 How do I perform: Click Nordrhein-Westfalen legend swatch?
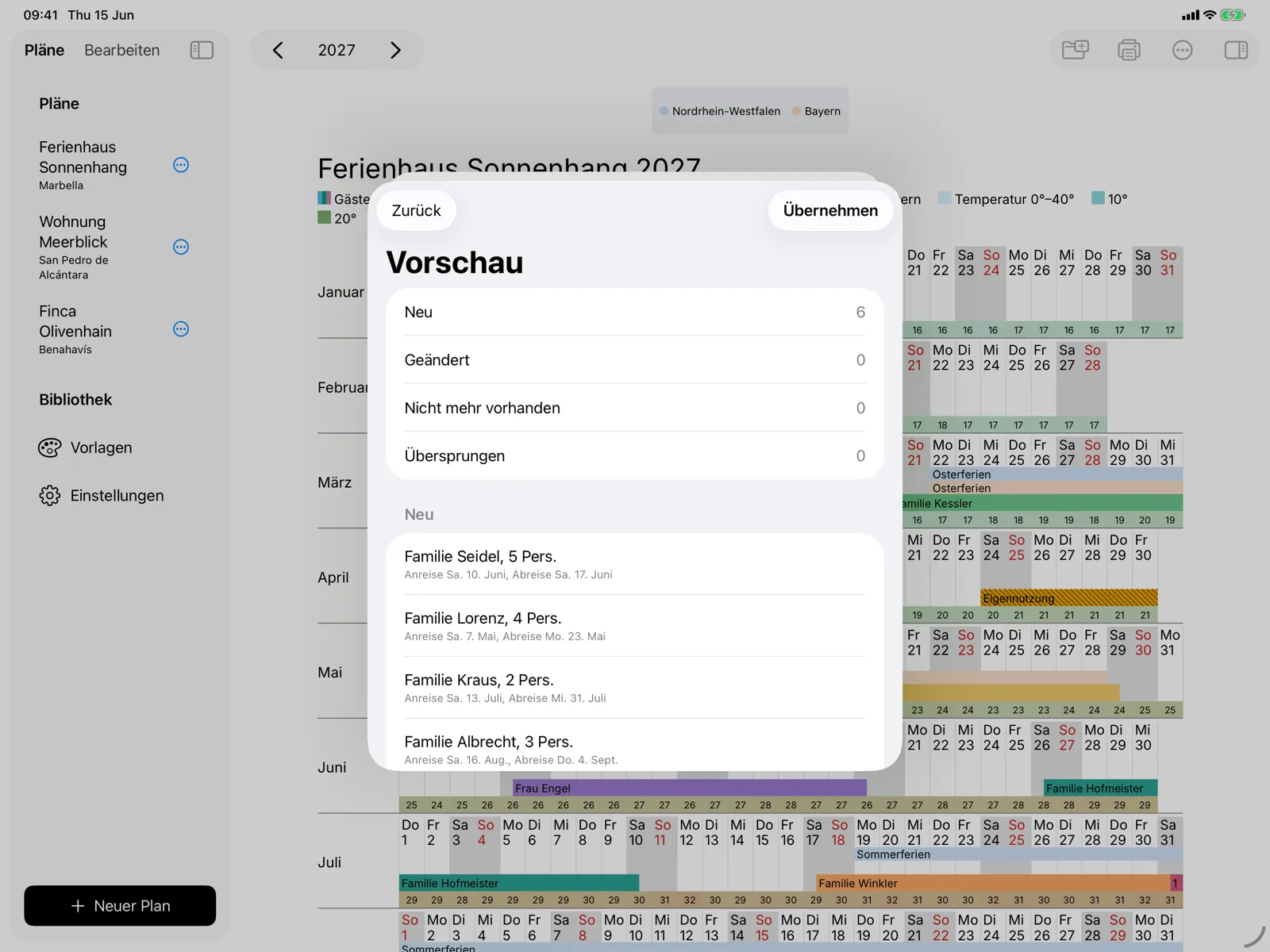tap(664, 111)
